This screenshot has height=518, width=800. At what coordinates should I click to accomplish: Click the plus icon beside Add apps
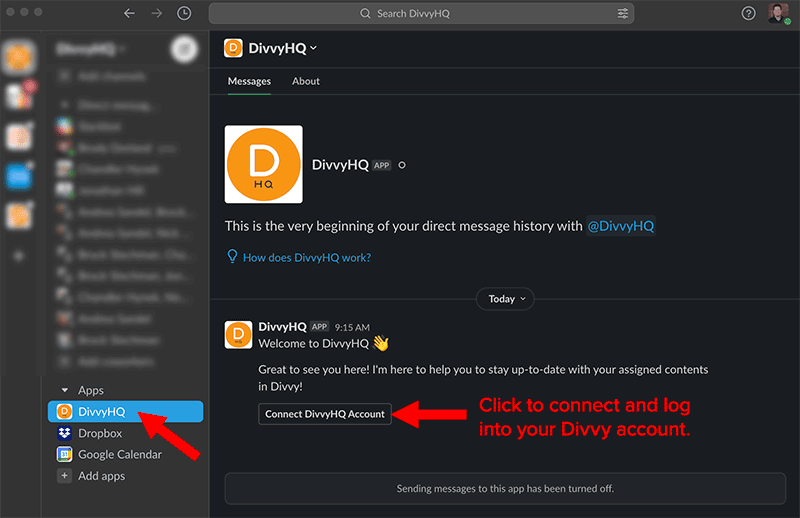coord(64,476)
